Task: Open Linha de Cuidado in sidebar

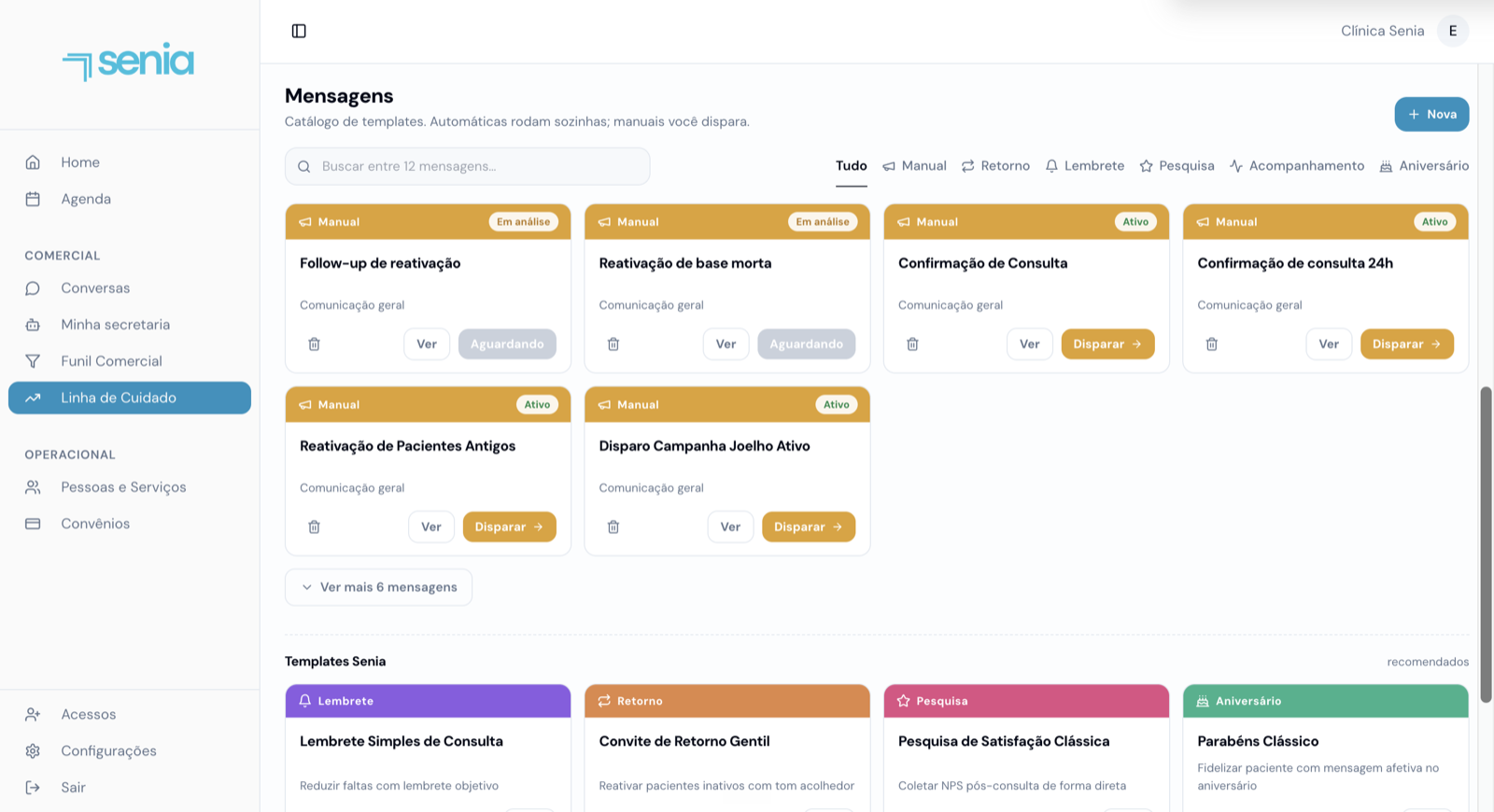Action: tap(130, 398)
